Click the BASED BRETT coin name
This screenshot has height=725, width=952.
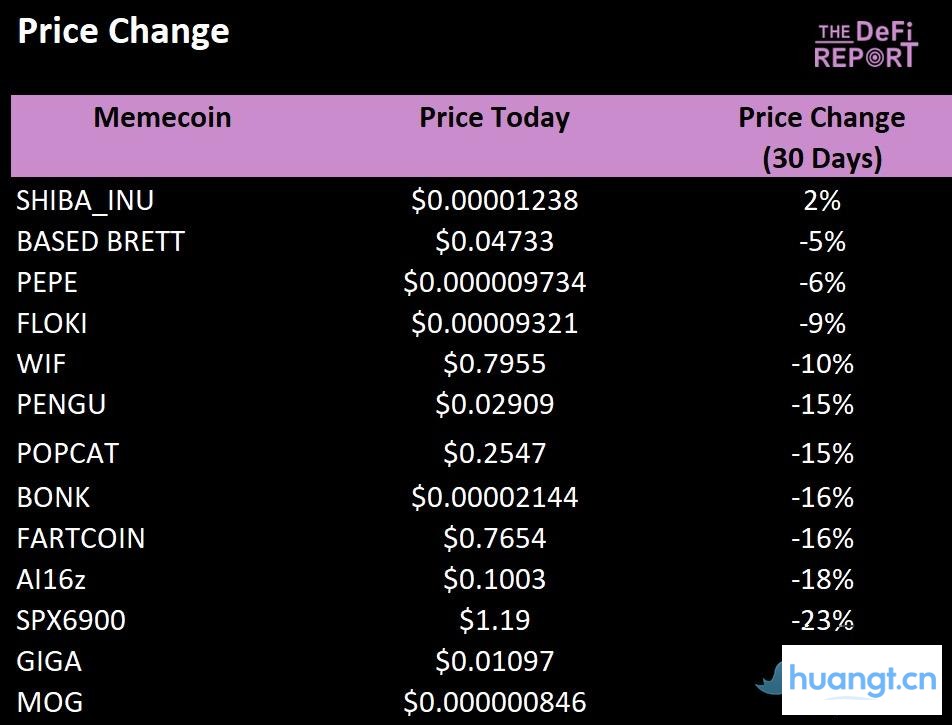[x=100, y=242]
